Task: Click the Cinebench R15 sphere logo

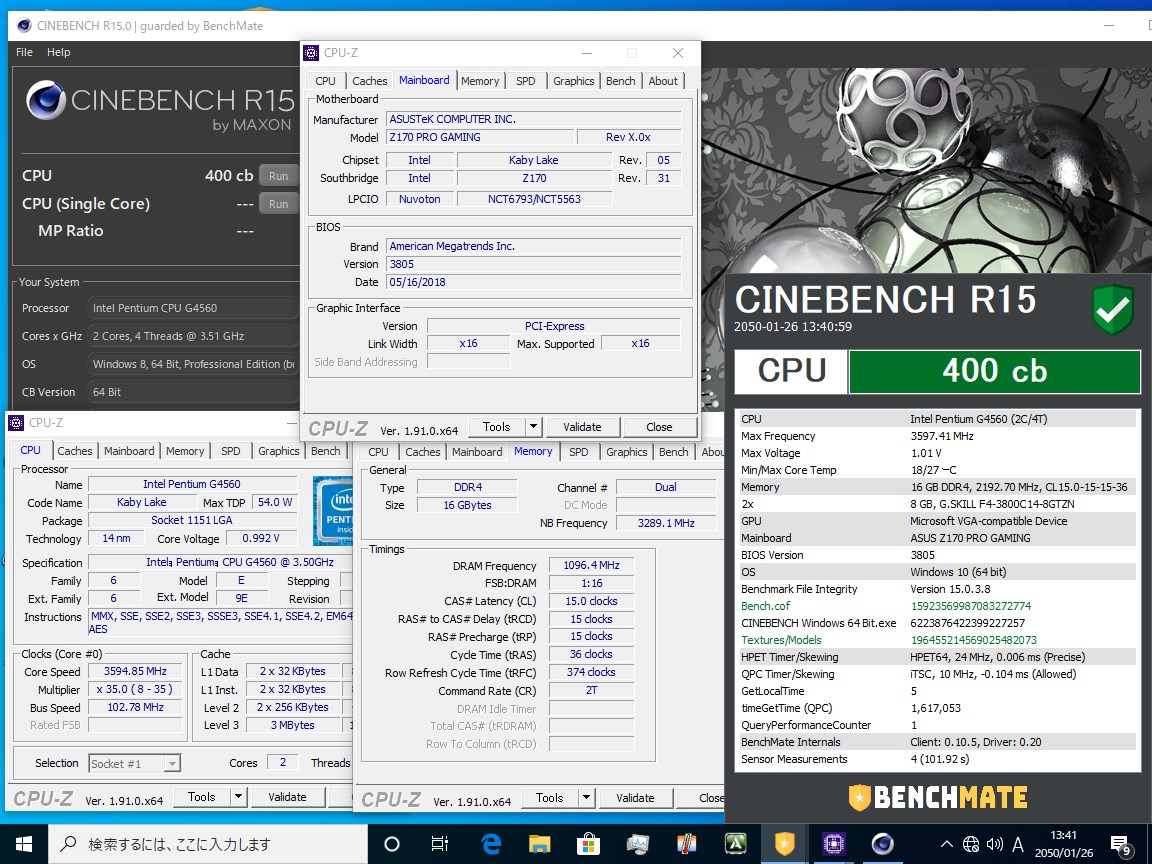Action: click(46, 100)
